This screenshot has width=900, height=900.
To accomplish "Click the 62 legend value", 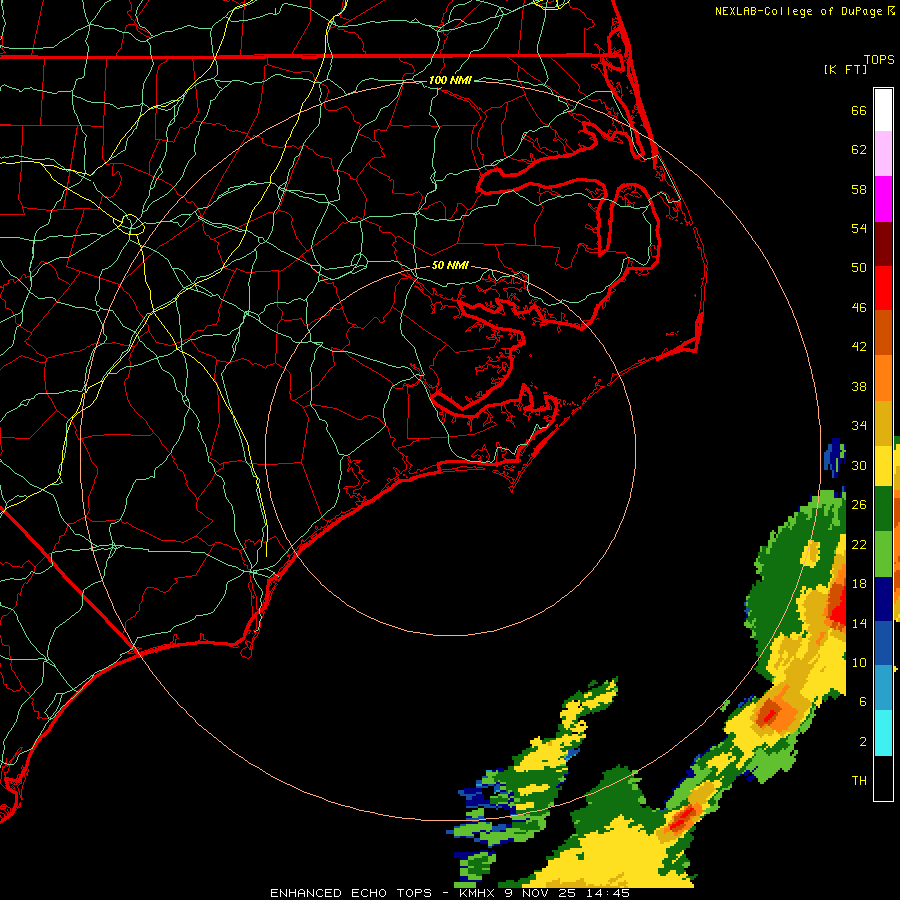I will 859,150.
